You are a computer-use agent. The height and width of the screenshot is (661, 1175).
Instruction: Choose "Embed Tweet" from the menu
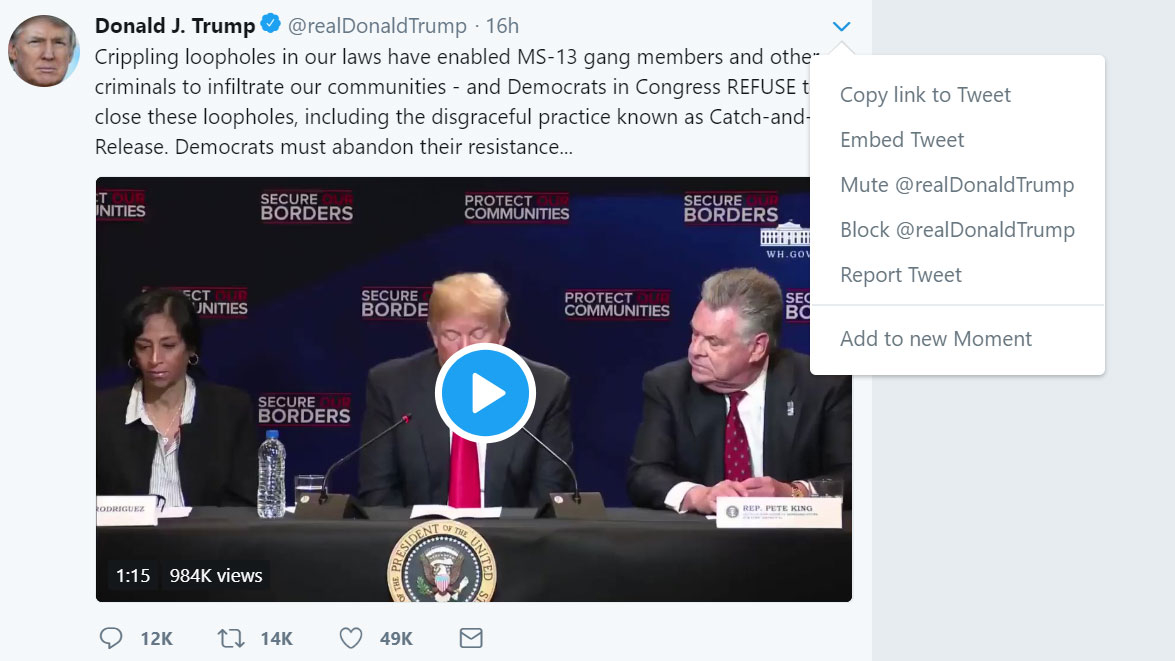(902, 140)
